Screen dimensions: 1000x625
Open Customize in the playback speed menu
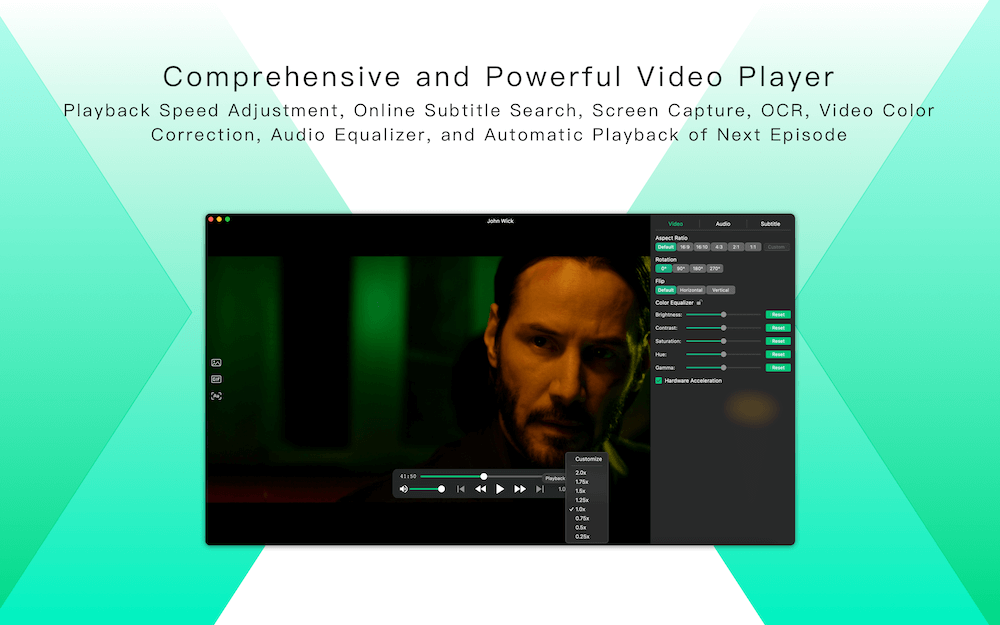coord(586,459)
